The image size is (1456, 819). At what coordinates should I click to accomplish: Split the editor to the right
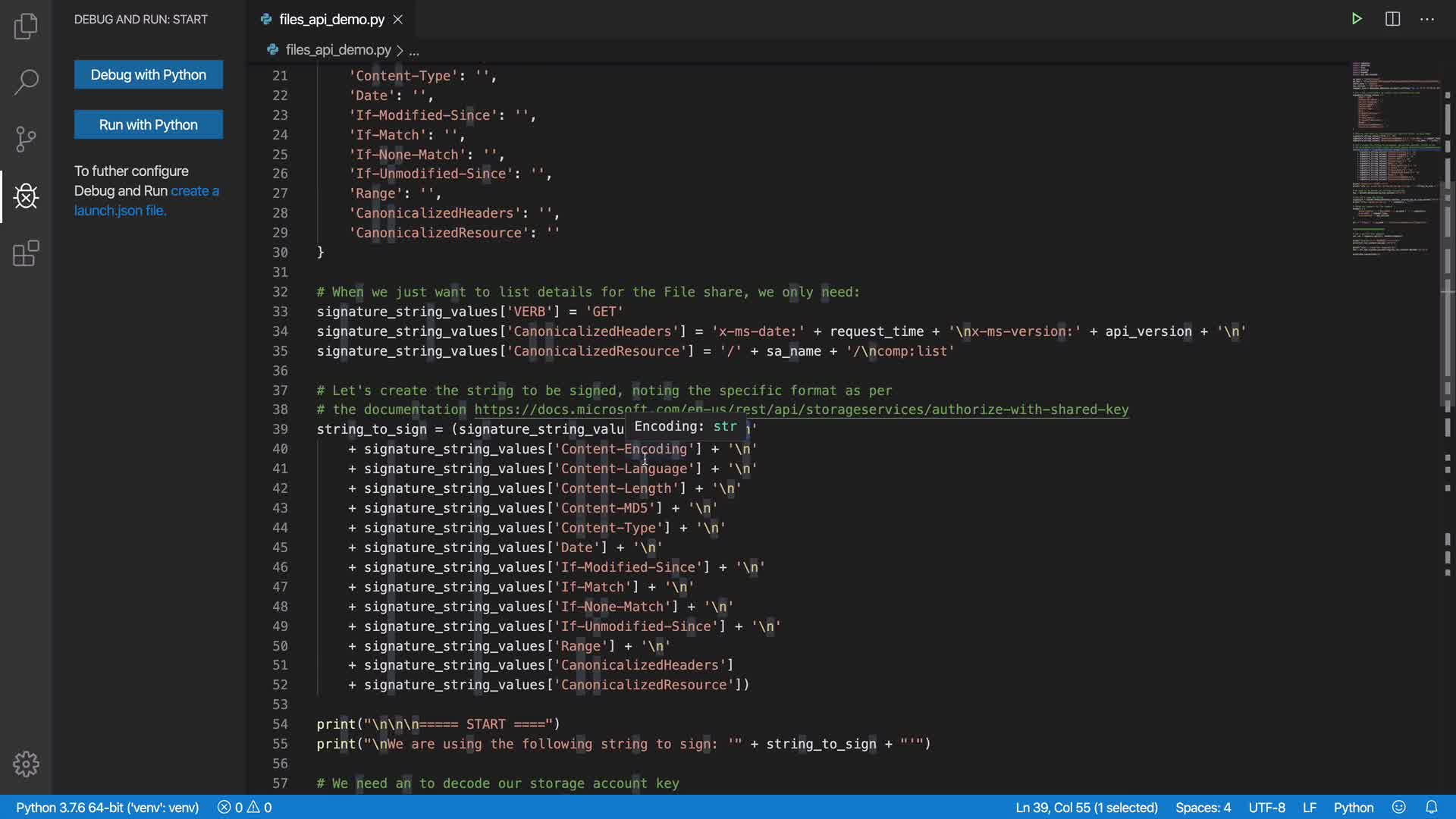(x=1392, y=19)
